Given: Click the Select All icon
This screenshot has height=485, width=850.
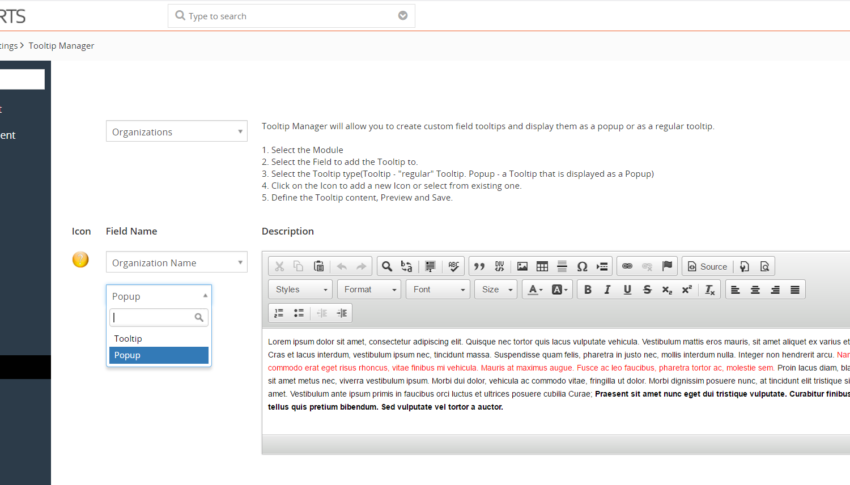Looking at the screenshot, I should pos(430,266).
